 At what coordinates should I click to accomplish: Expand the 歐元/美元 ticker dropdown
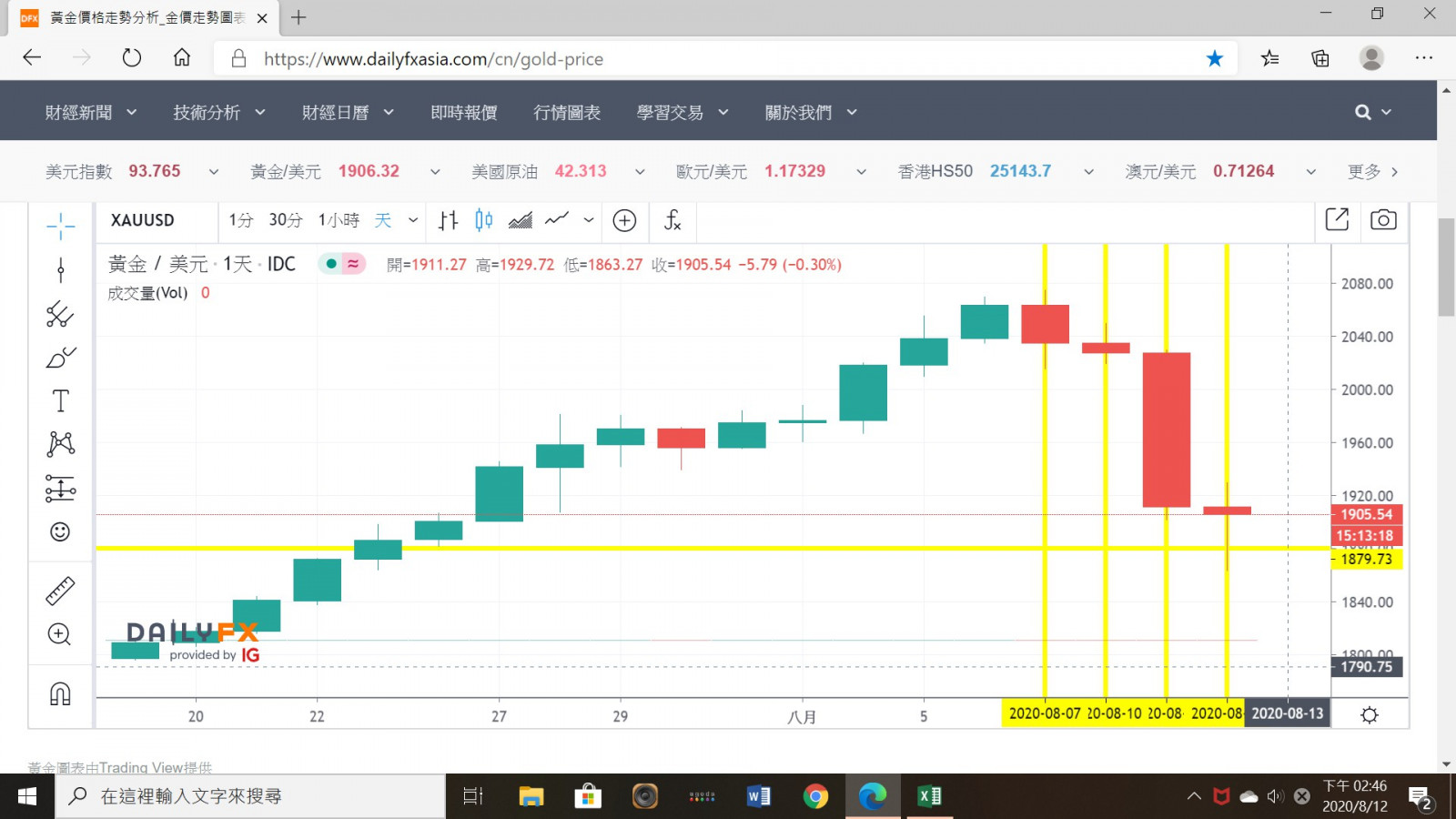(x=861, y=171)
